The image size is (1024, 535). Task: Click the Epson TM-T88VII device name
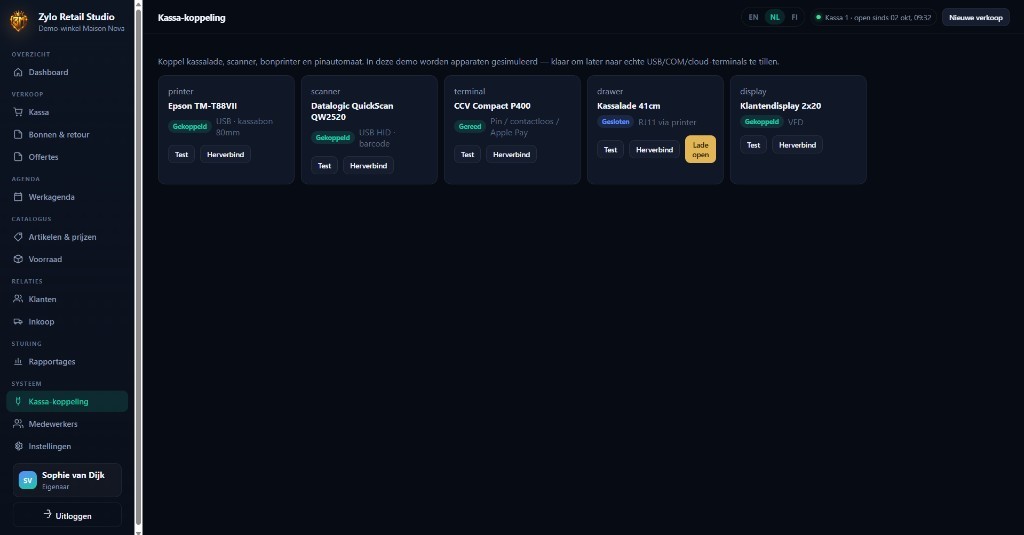tap(202, 106)
